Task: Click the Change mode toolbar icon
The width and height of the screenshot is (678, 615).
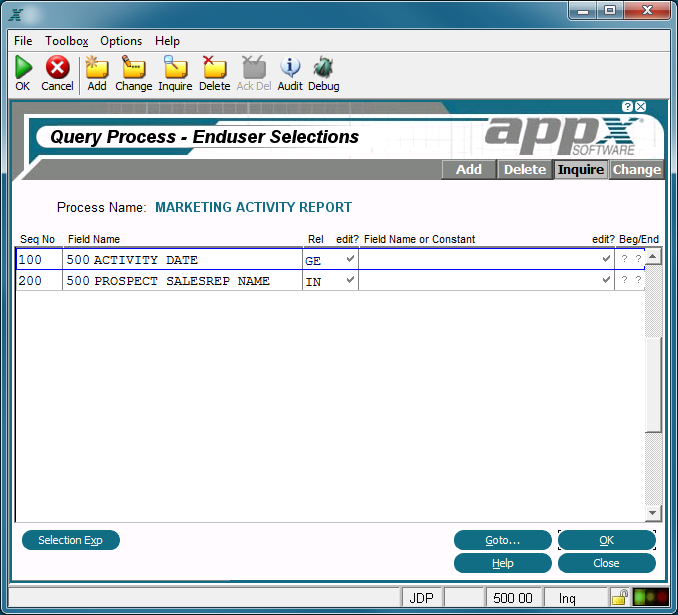Action: pyautogui.click(x=134, y=67)
